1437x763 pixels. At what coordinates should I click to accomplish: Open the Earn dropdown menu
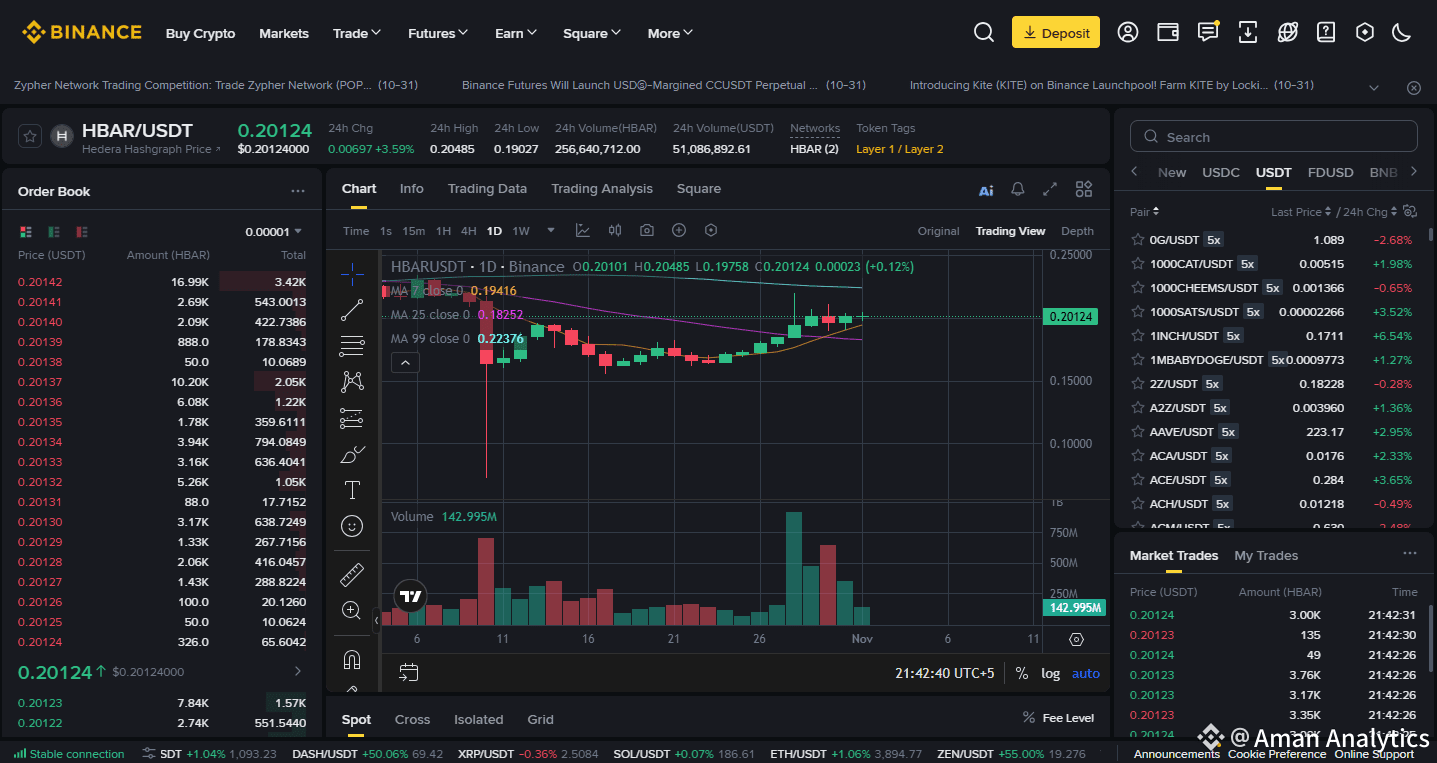pos(516,33)
